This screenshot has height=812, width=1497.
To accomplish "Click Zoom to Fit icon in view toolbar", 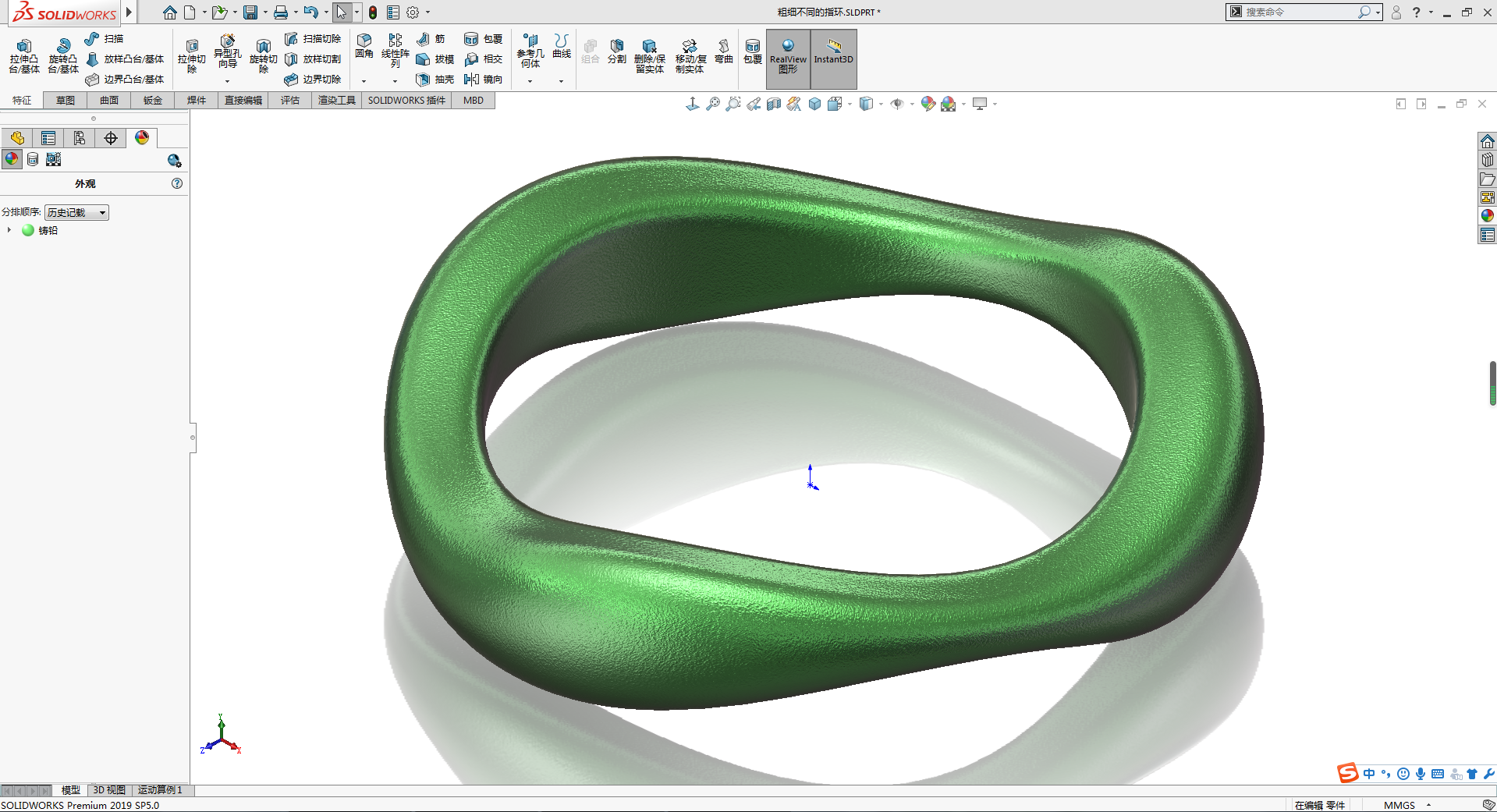I will click(x=713, y=104).
